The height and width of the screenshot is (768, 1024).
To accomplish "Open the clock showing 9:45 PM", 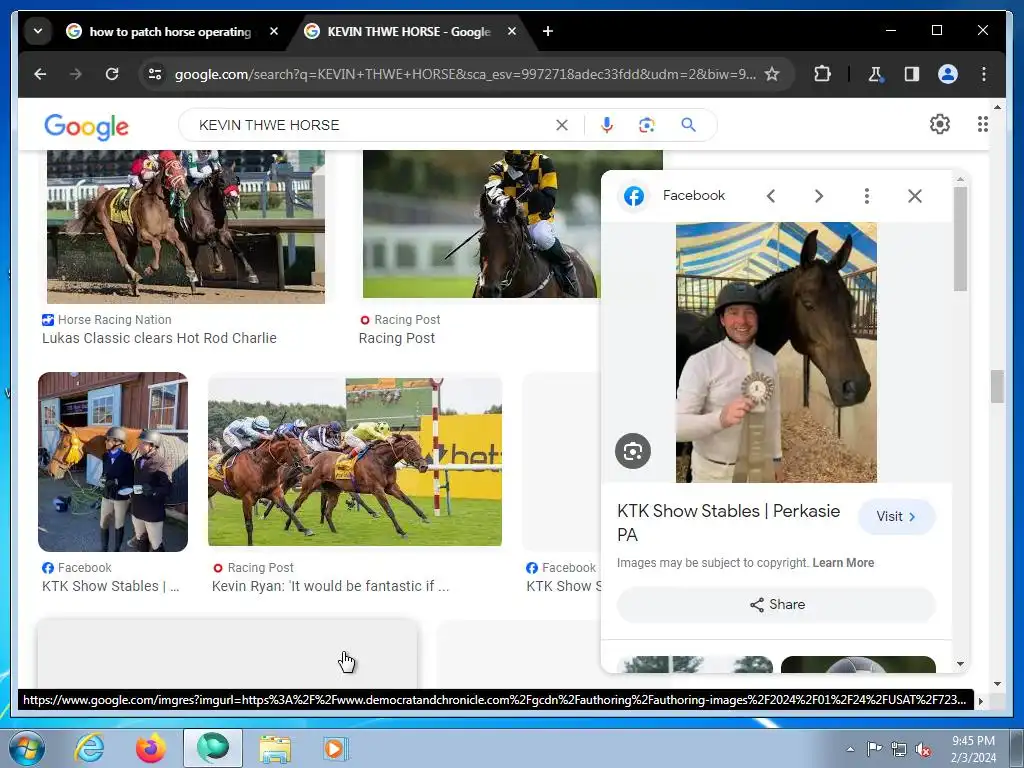I will point(973,749).
